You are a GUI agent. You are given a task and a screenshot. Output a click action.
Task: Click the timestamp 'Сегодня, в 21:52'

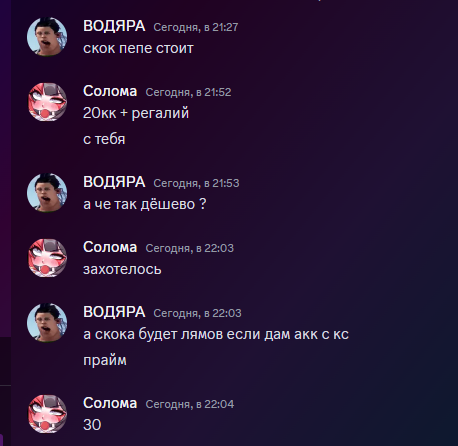pyautogui.click(x=188, y=92)
